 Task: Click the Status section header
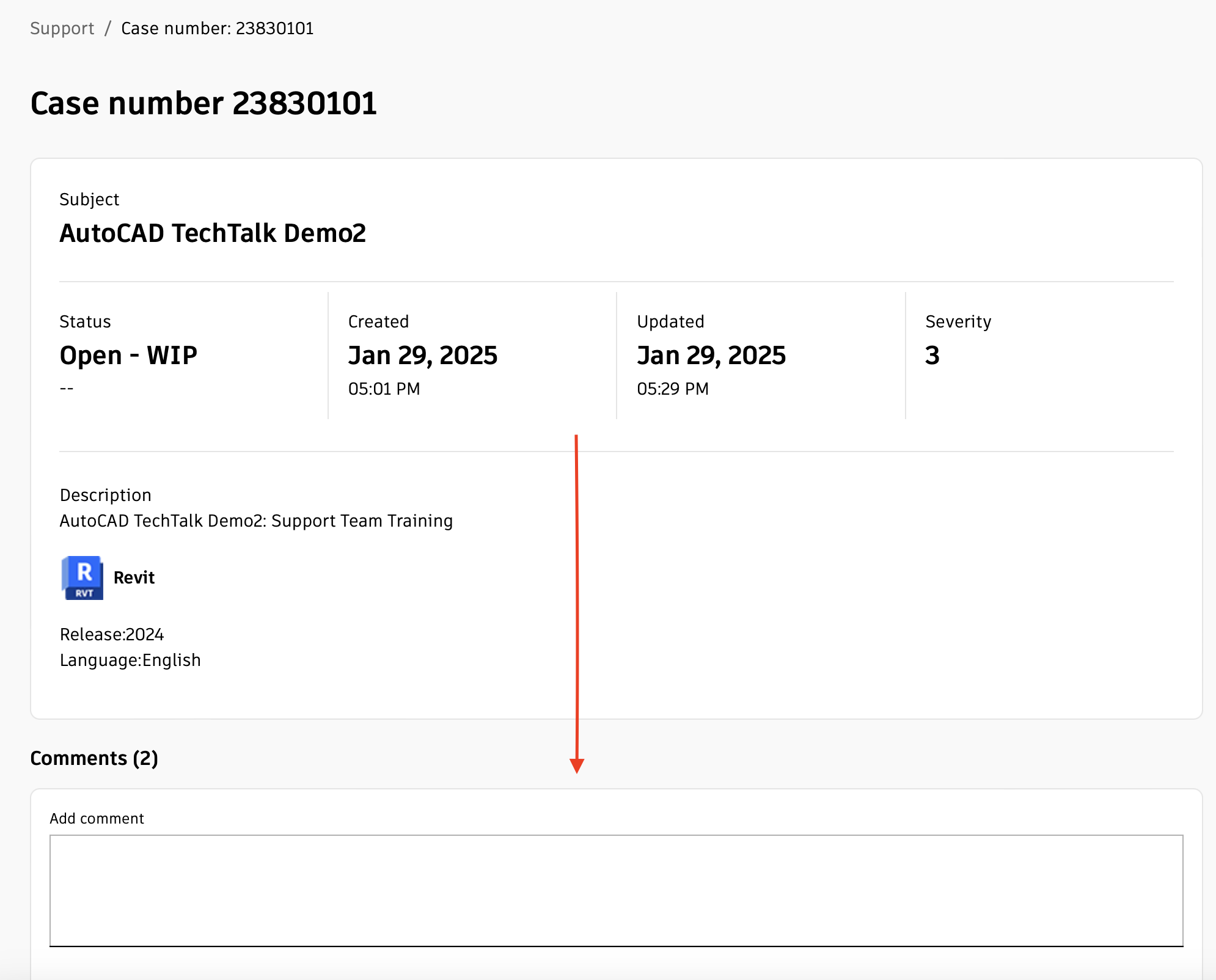[x=85, y=321]
